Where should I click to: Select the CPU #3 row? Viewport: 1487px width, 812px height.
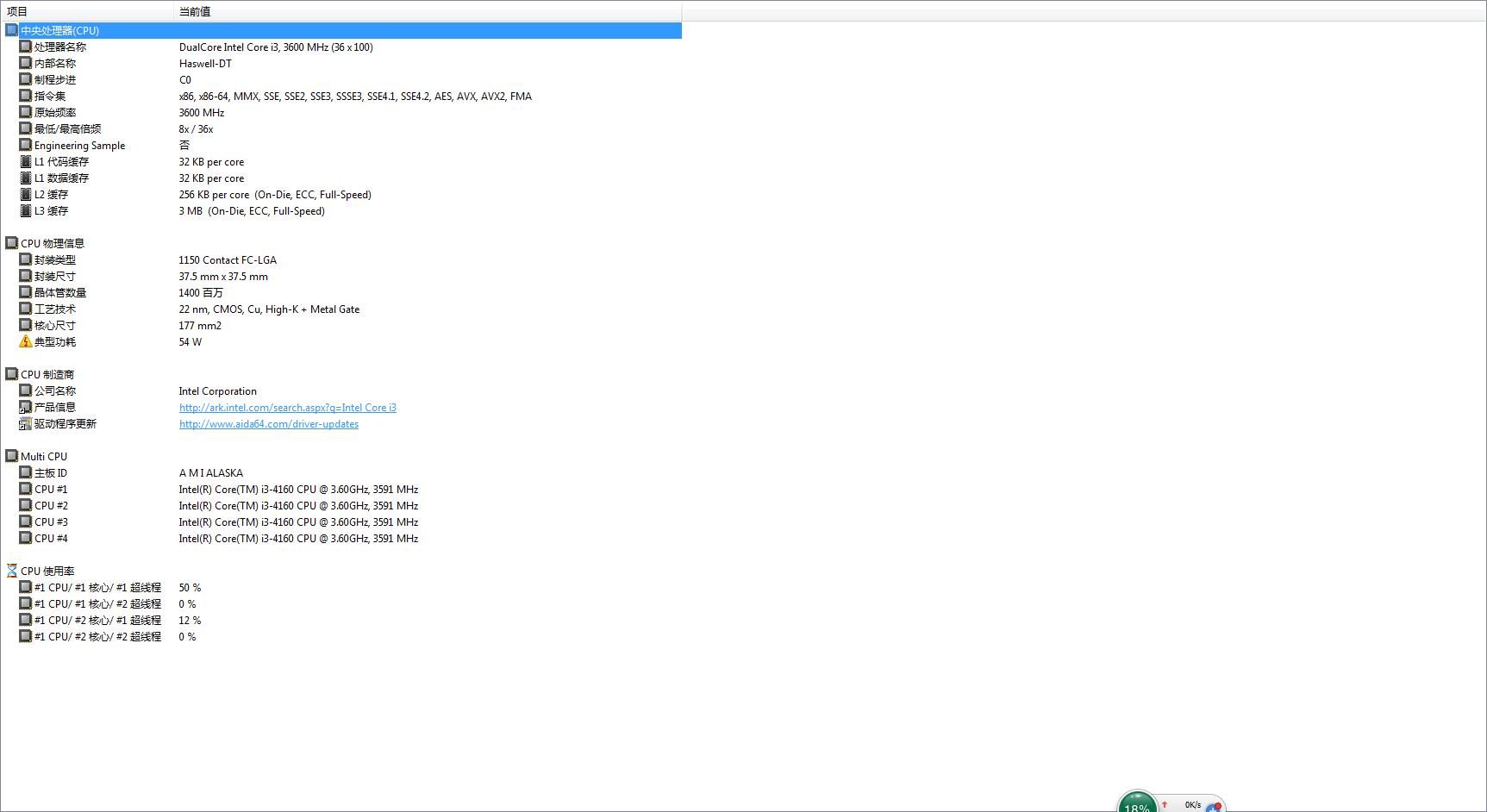tap(342, 522)
